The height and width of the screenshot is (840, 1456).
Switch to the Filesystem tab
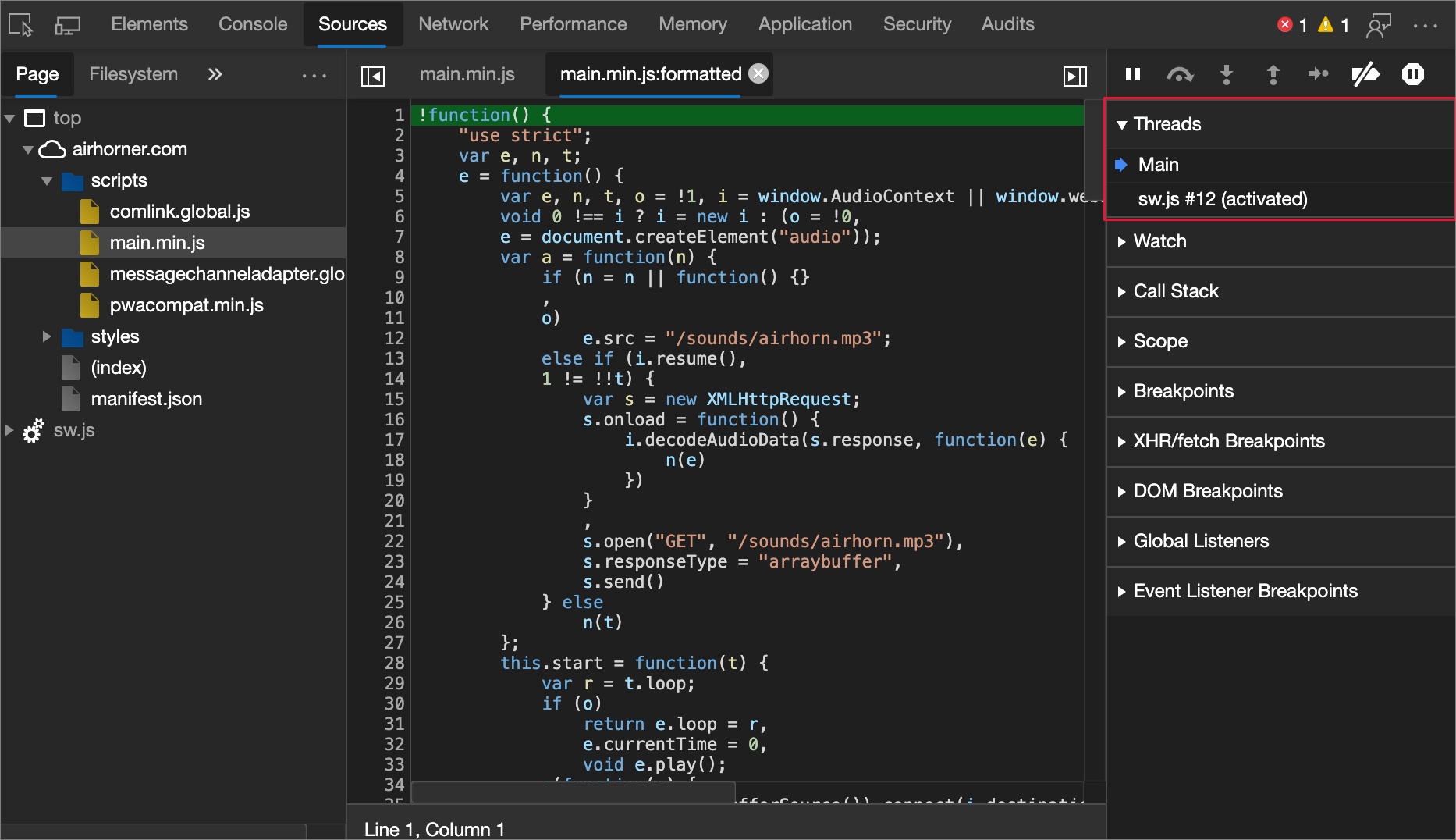click(133, 74)
